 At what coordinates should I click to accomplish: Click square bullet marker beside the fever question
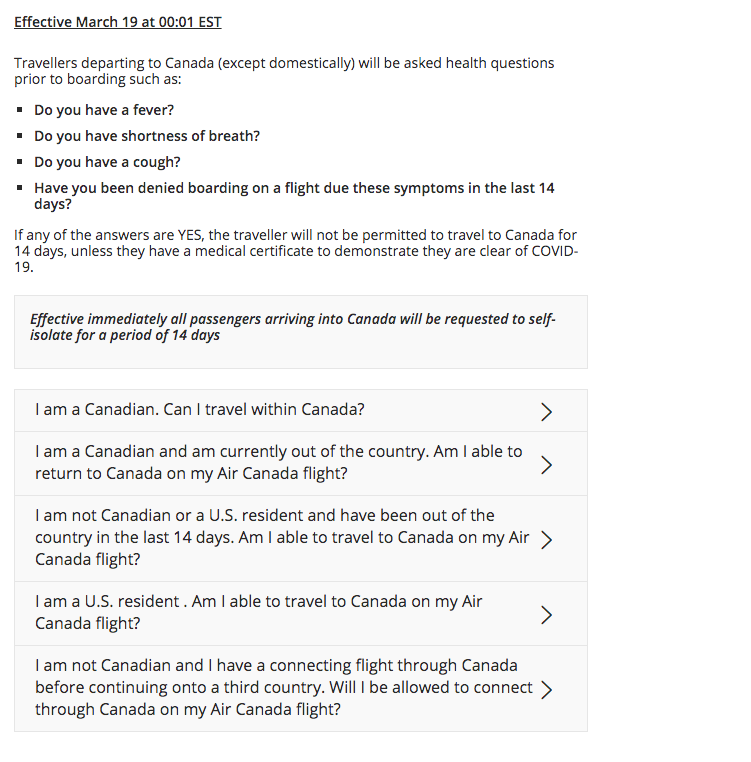(x=19, y=110)
